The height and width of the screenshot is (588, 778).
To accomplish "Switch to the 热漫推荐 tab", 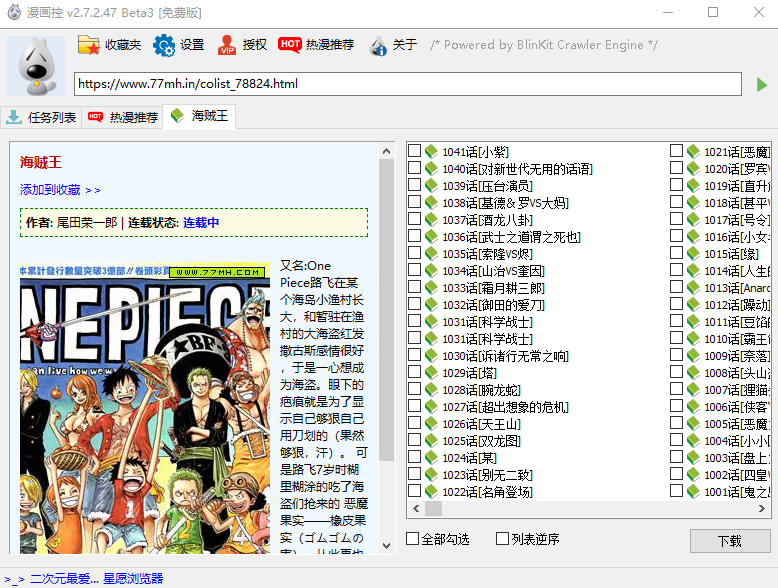I will point(123,118).
